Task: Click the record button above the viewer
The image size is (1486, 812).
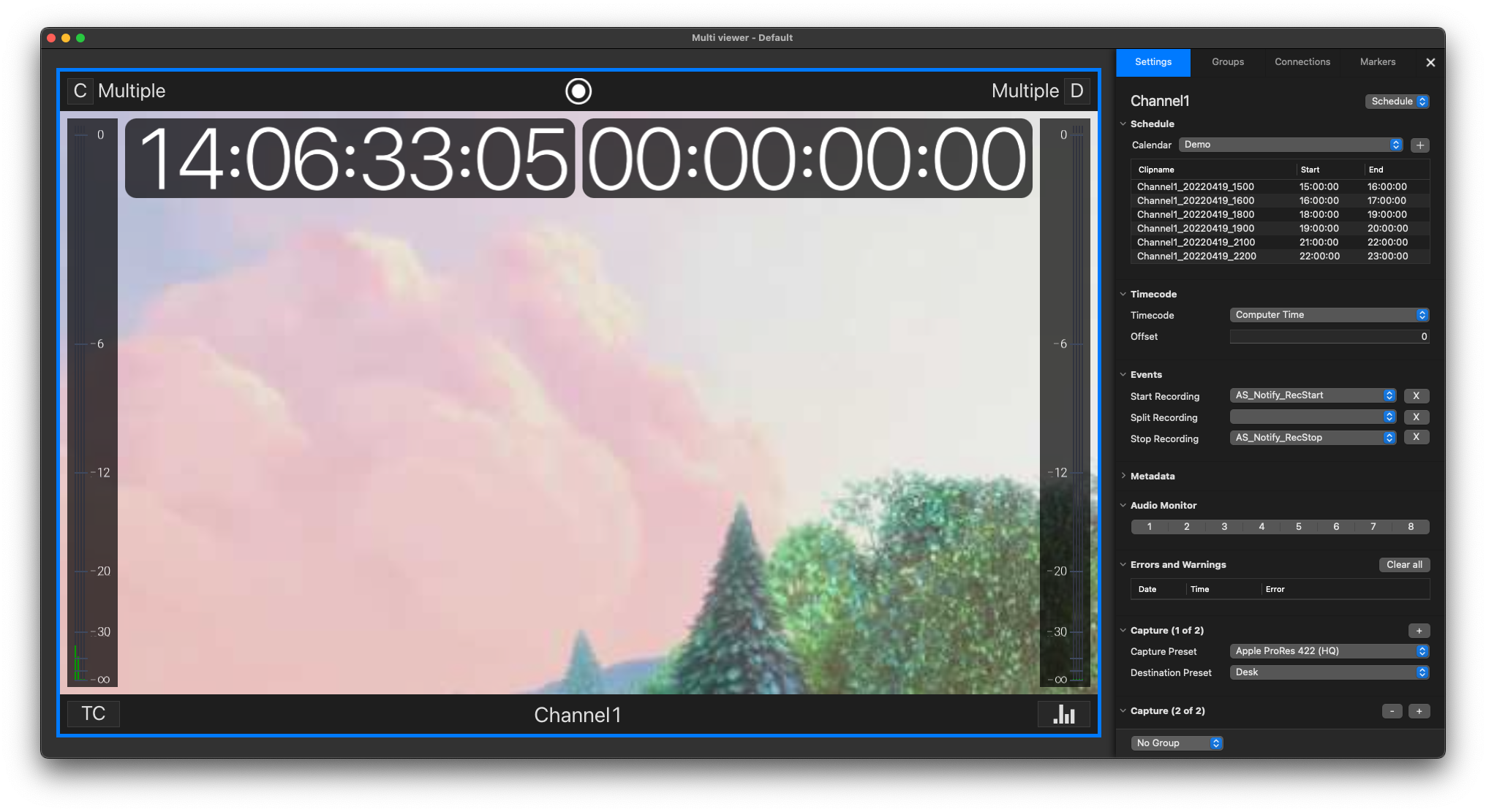Action: (x=578, y=91)
